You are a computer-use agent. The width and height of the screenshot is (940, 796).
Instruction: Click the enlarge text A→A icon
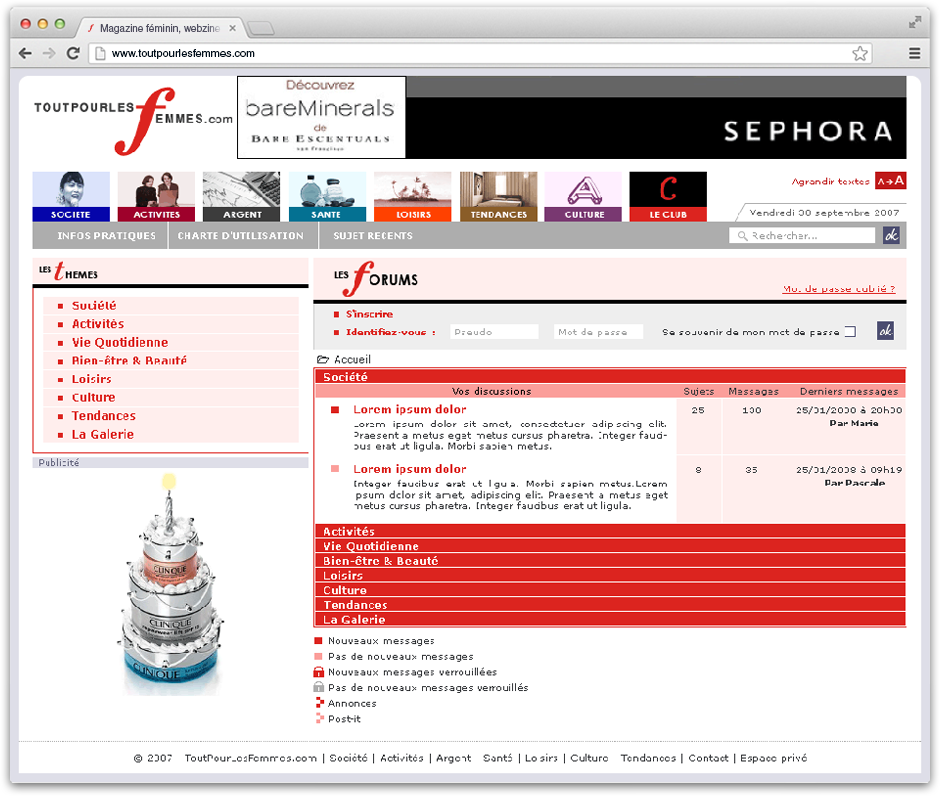pos(890,181)
